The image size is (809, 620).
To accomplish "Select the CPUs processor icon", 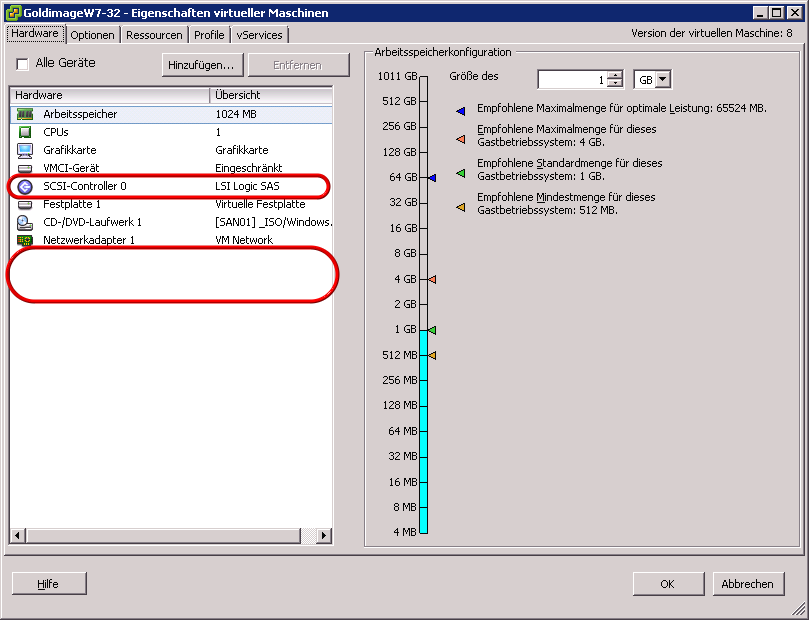I will click(25, 132).
